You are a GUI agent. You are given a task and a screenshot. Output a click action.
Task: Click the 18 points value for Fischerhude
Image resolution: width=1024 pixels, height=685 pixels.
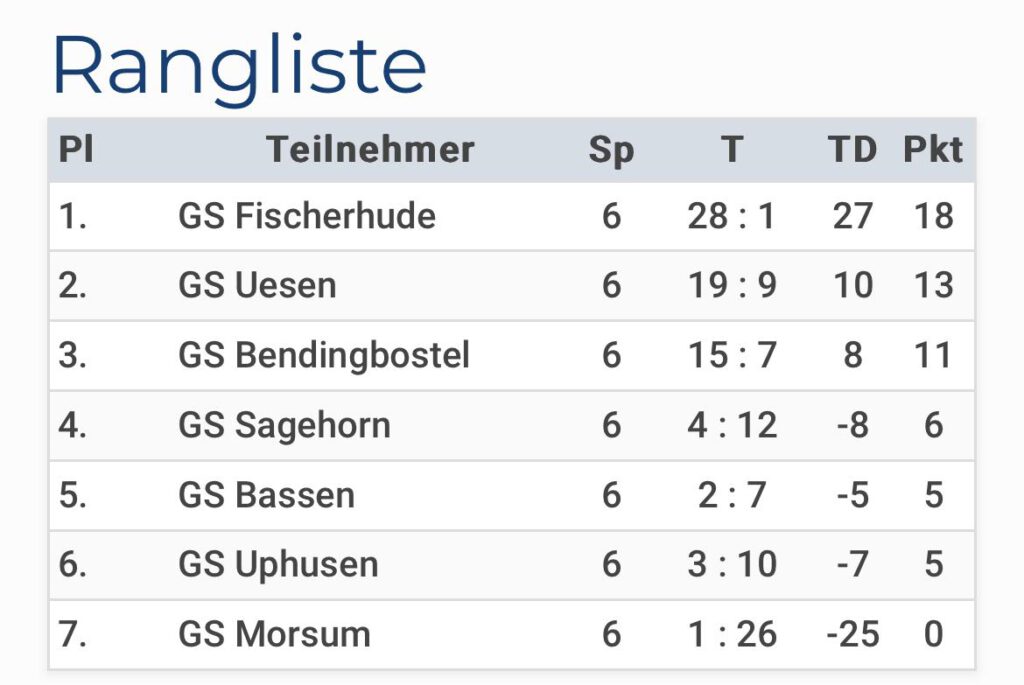click(x=934, y=216)
